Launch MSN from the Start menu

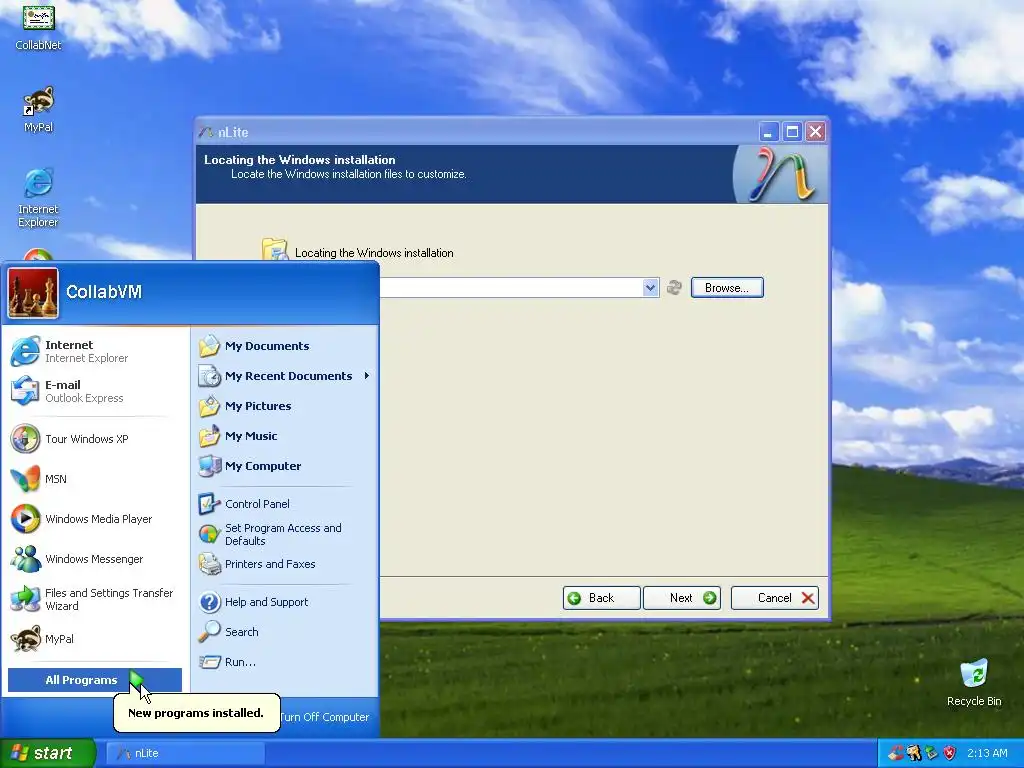(95, 479)
